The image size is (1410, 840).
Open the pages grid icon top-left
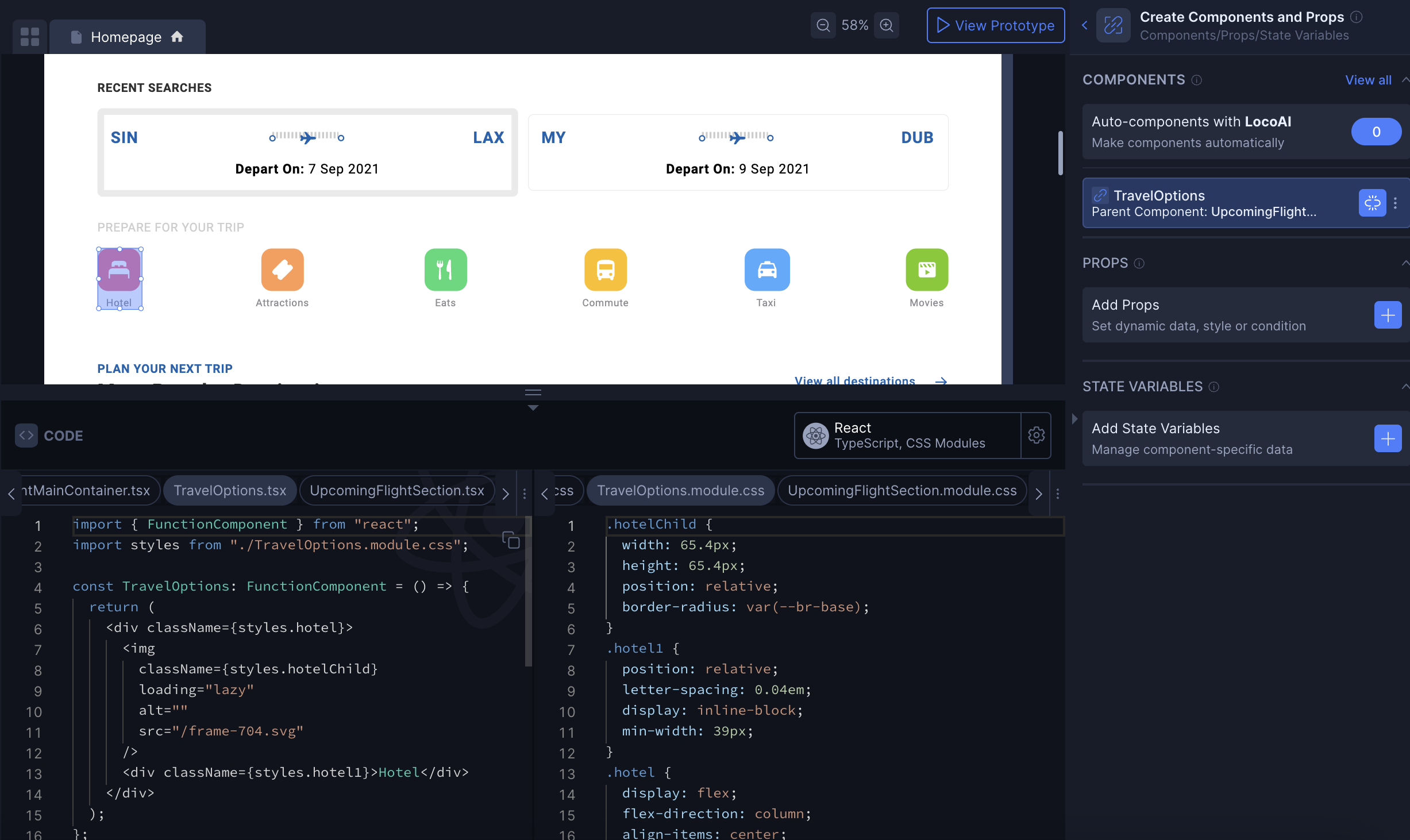coord(29,36)
